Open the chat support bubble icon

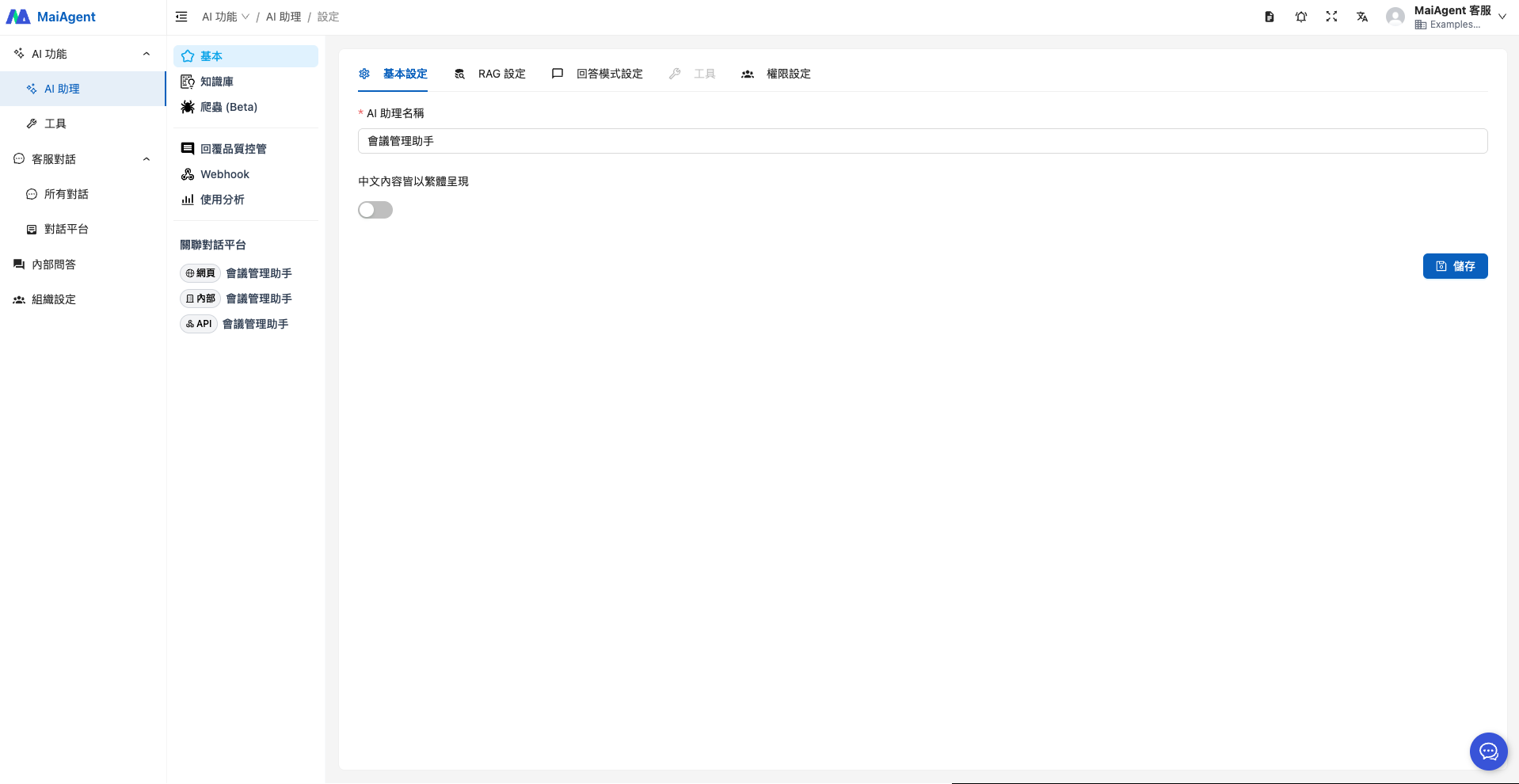1488,752
